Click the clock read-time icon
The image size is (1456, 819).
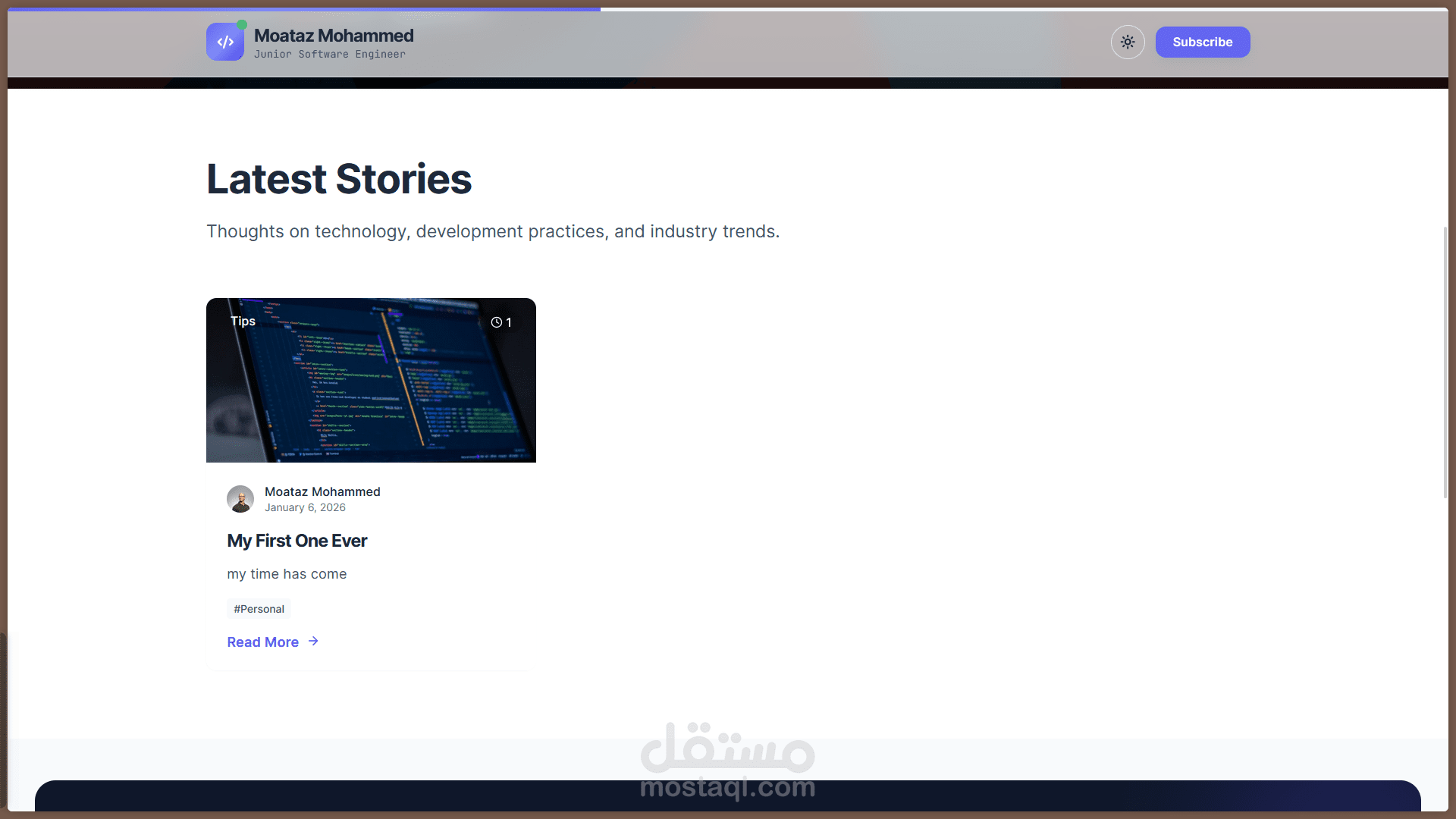(x=496, y=322)
